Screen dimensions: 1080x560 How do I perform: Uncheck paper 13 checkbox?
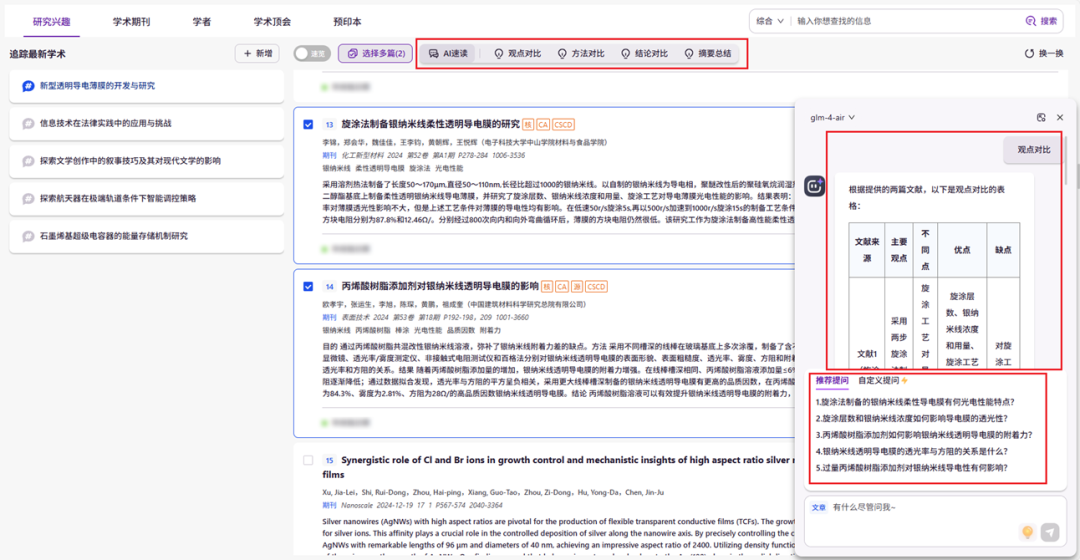point(309,125)
